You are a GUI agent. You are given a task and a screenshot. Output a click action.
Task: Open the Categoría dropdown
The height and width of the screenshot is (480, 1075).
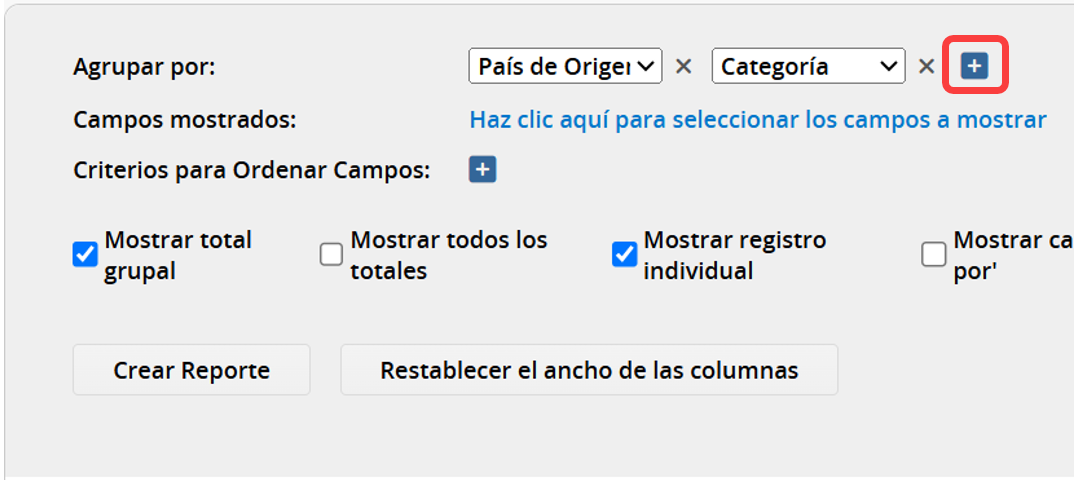click(808, 66)
